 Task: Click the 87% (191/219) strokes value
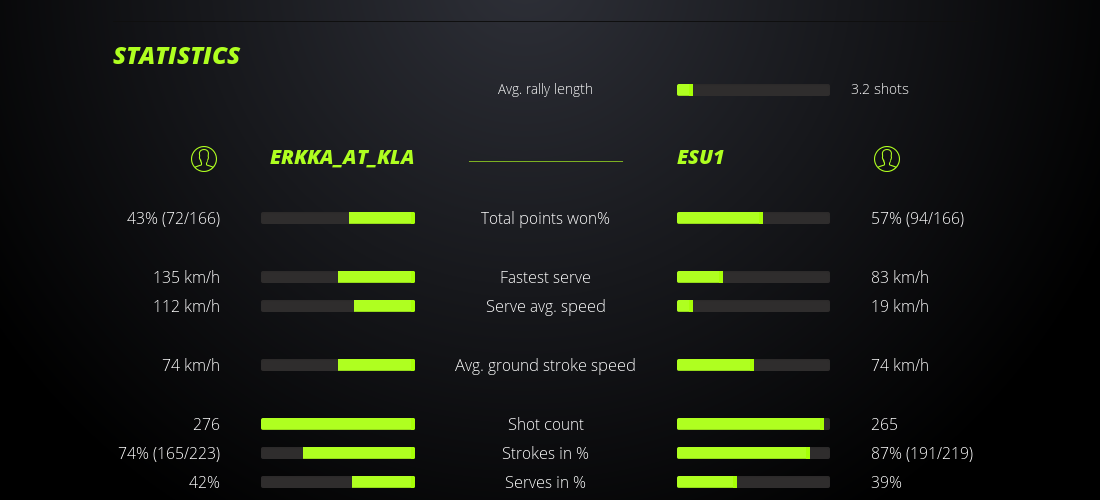coord(922,453)
